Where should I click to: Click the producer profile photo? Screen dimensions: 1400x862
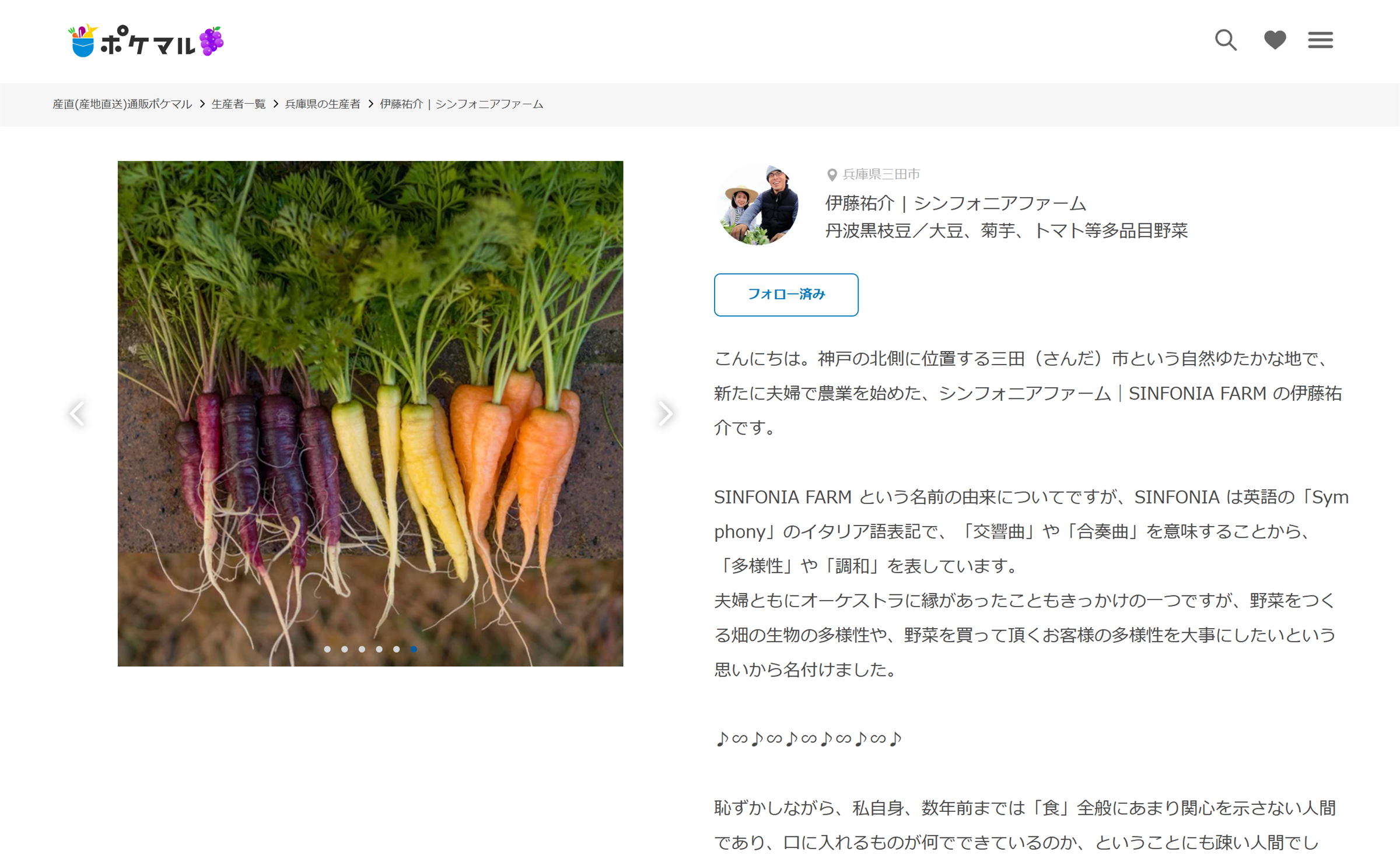[x=758, y=204]
